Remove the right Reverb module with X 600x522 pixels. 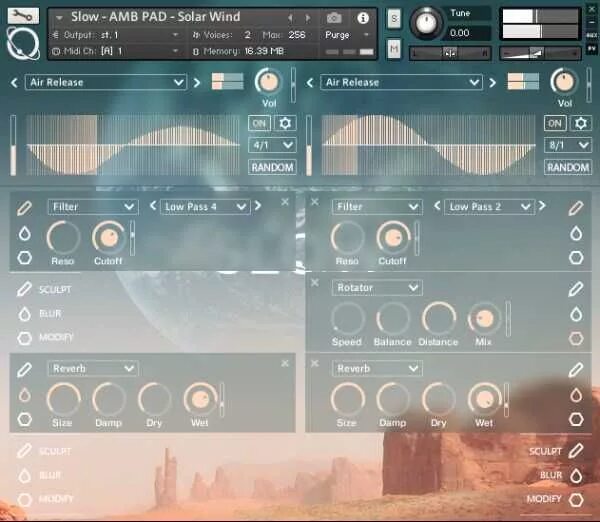[315, 363]
